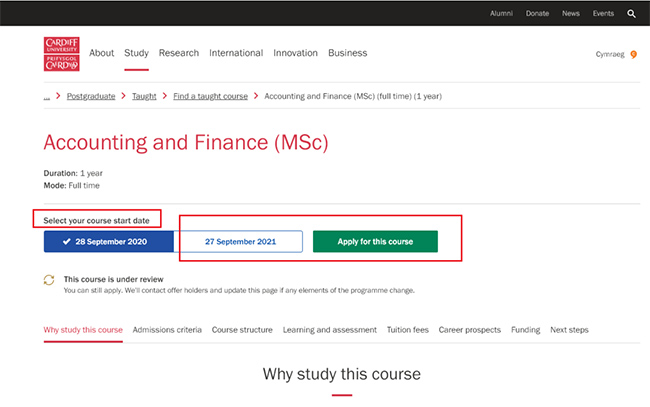The image size is (650, 407).
Task: Open the Study menu
Action: click(x=136, y=53)
